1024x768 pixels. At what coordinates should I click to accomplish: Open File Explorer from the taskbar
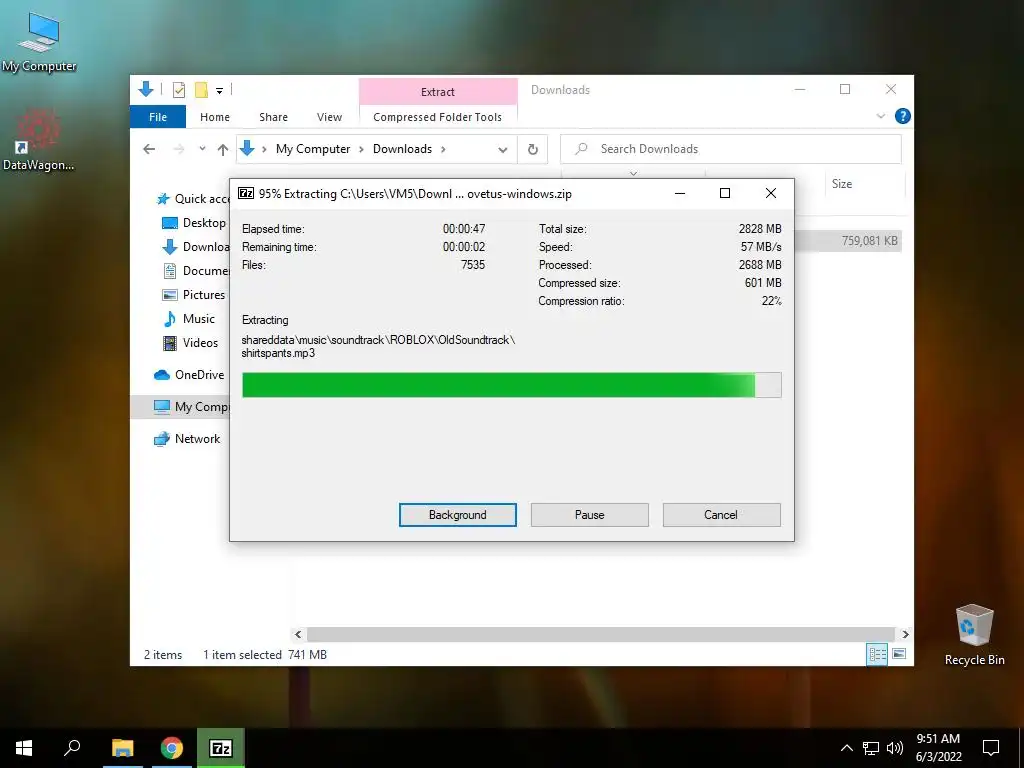pyautogui.click(x=122, y=748)
